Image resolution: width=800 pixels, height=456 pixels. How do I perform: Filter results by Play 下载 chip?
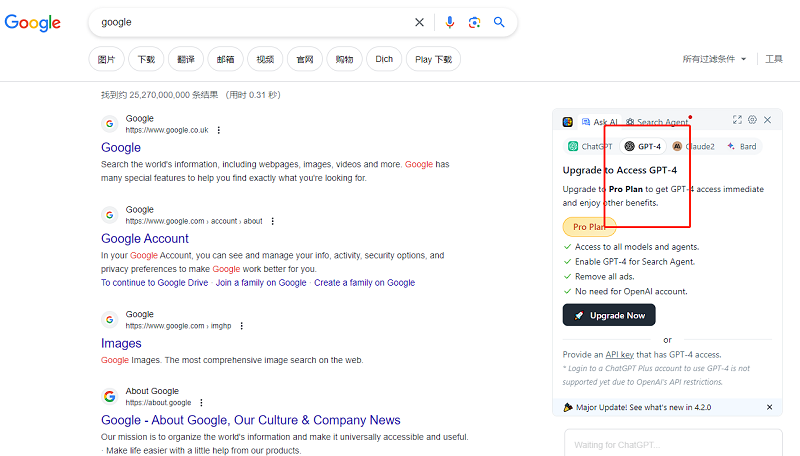pyautogui.click(x=434, y=60)
